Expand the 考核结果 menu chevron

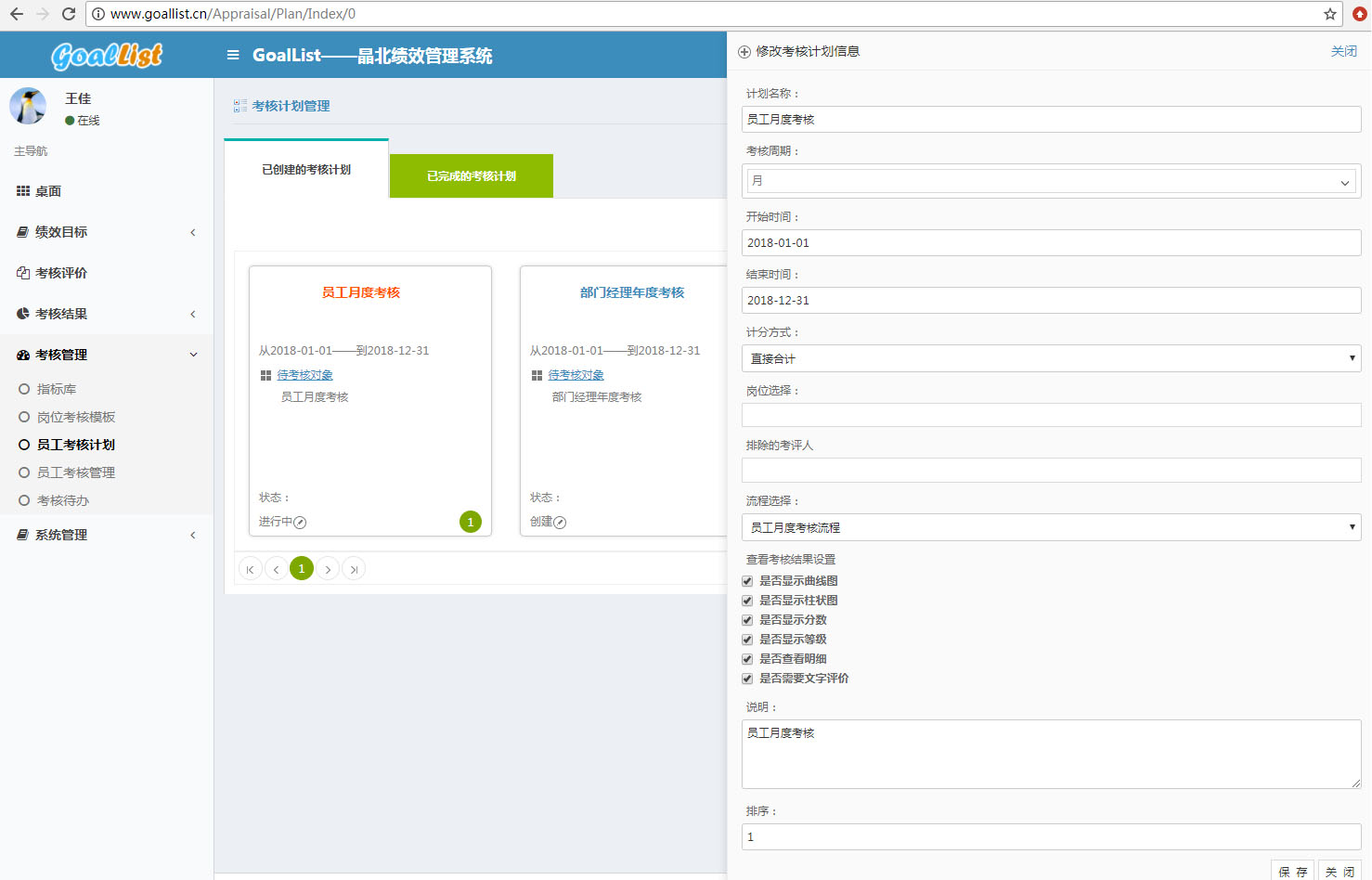click(193, 314)
